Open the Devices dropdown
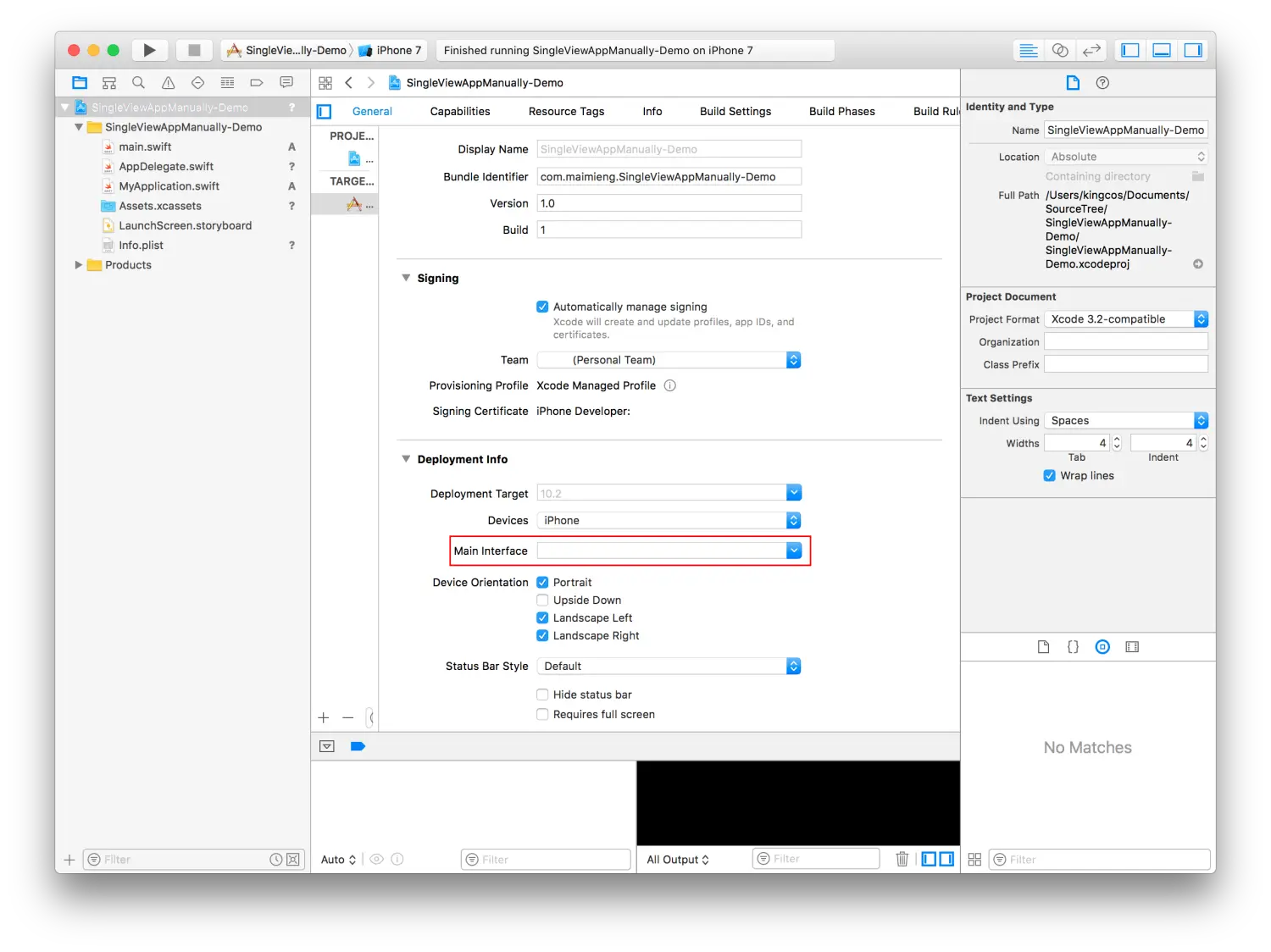The width and height of the screenshot is (1271, 952). tap(669, 520)
